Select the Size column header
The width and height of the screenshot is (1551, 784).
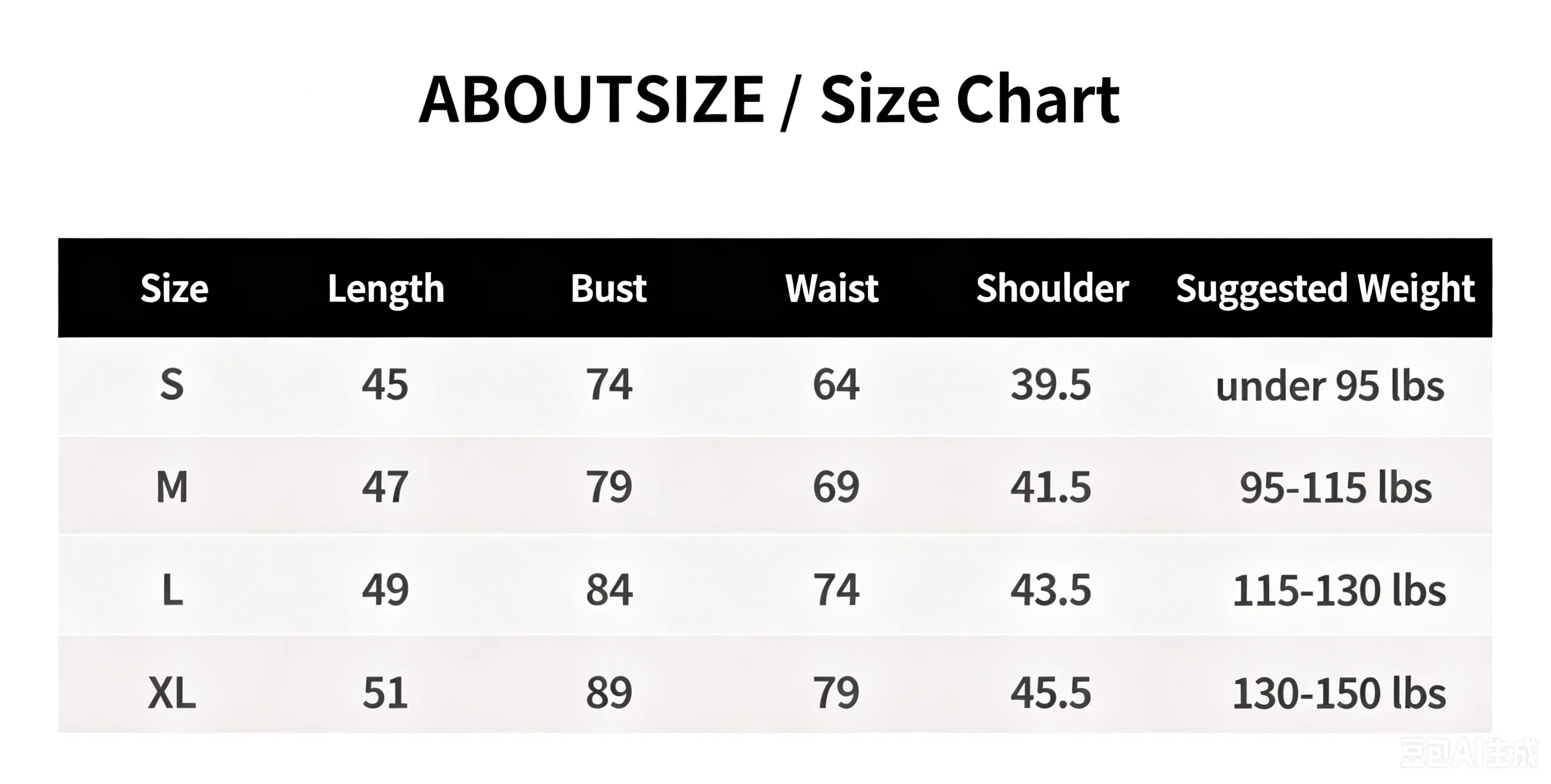tap(174, 289)
